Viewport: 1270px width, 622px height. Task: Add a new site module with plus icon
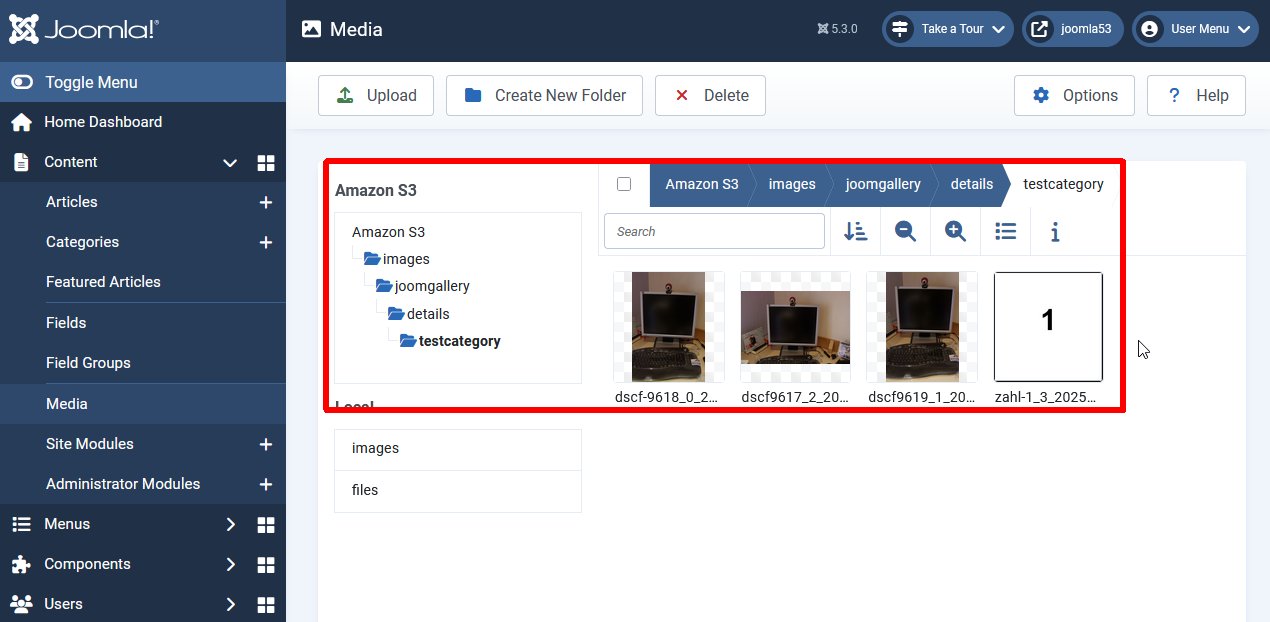click(266, 444)
